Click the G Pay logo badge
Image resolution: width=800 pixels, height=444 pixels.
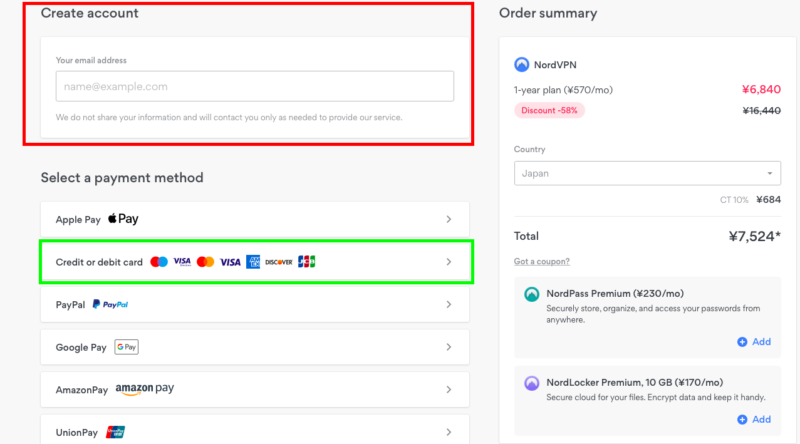click(x=127, y=347)
